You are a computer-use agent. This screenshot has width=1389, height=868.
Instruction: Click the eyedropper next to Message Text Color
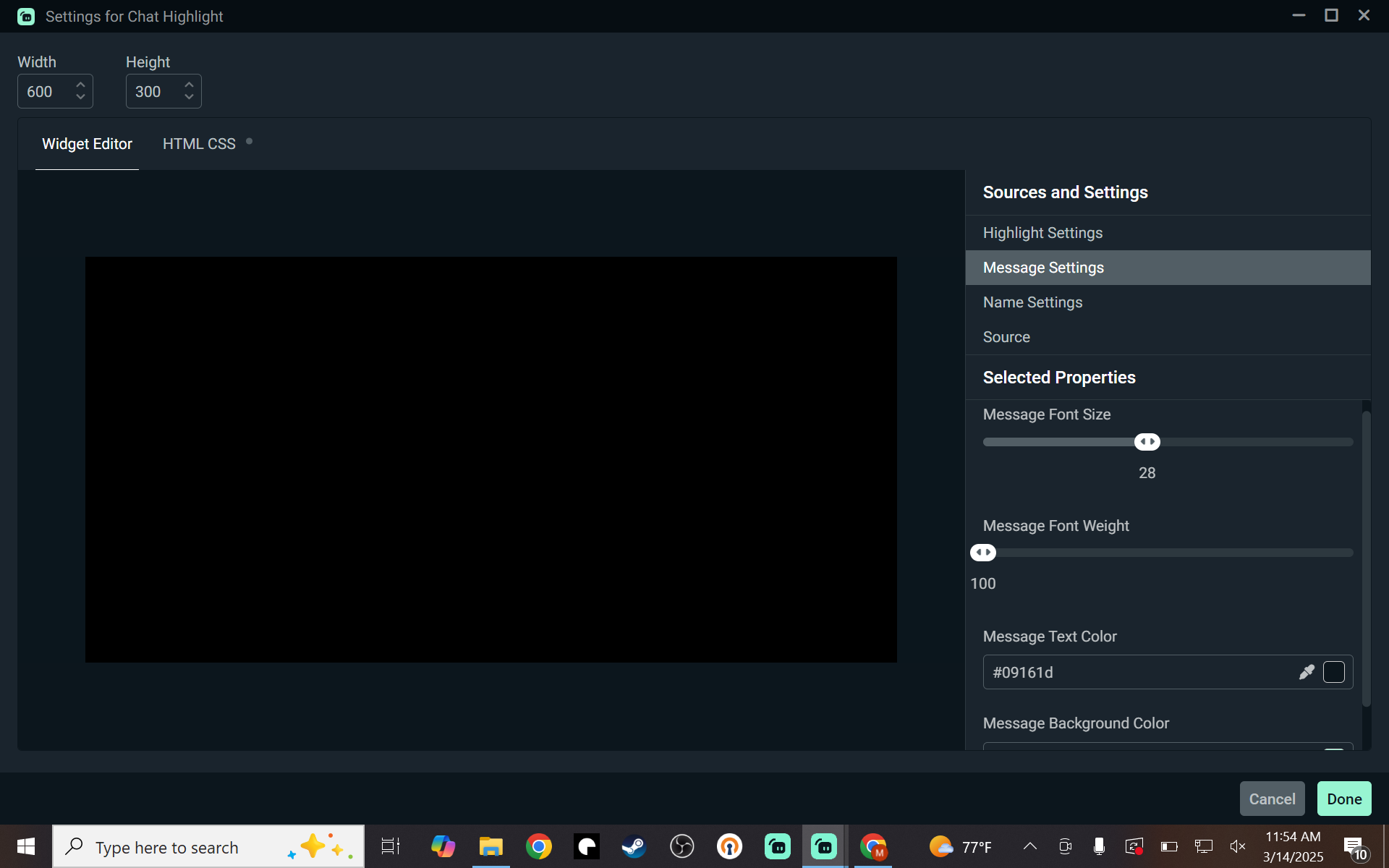coord(1307,672)
